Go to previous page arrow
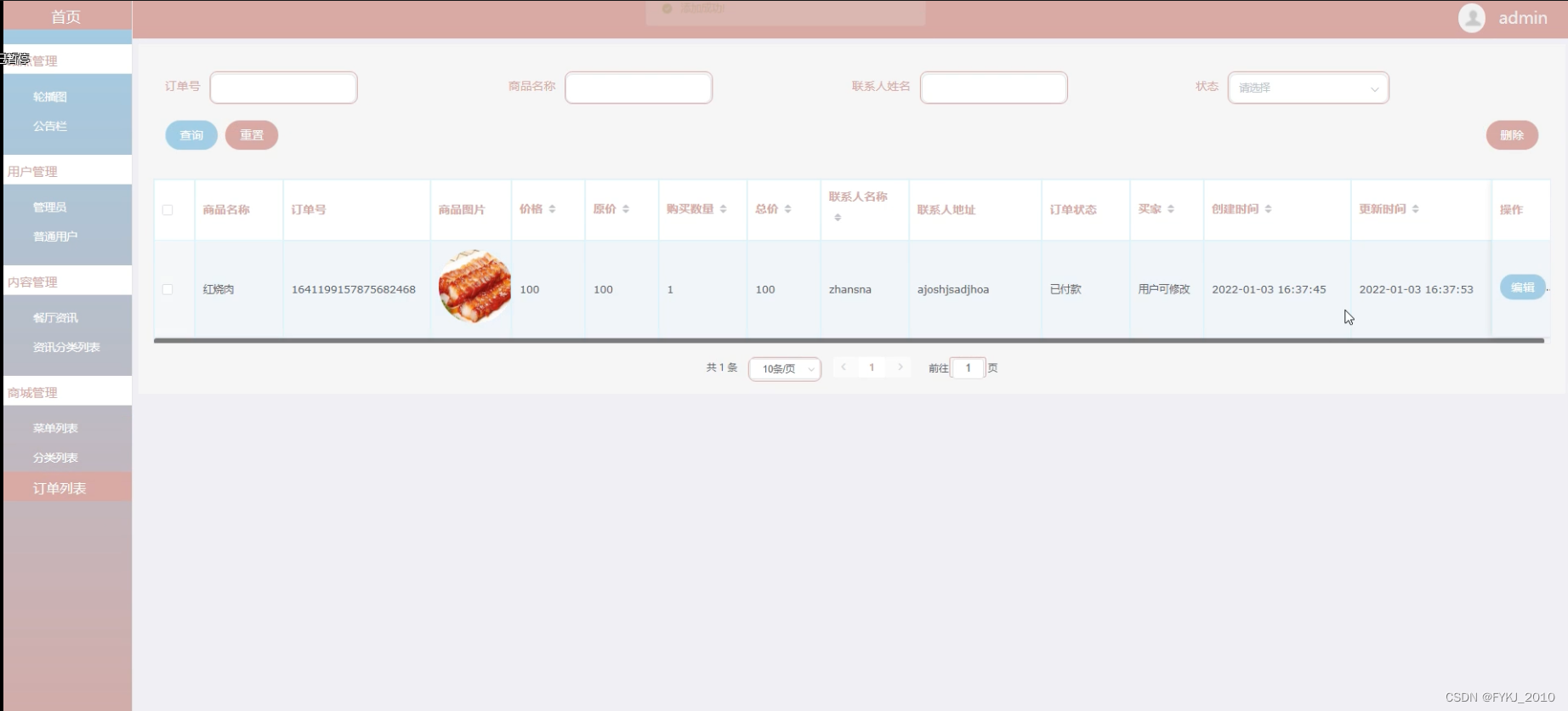The height and width of the screenshot is (711, 1568). point(844,367)
